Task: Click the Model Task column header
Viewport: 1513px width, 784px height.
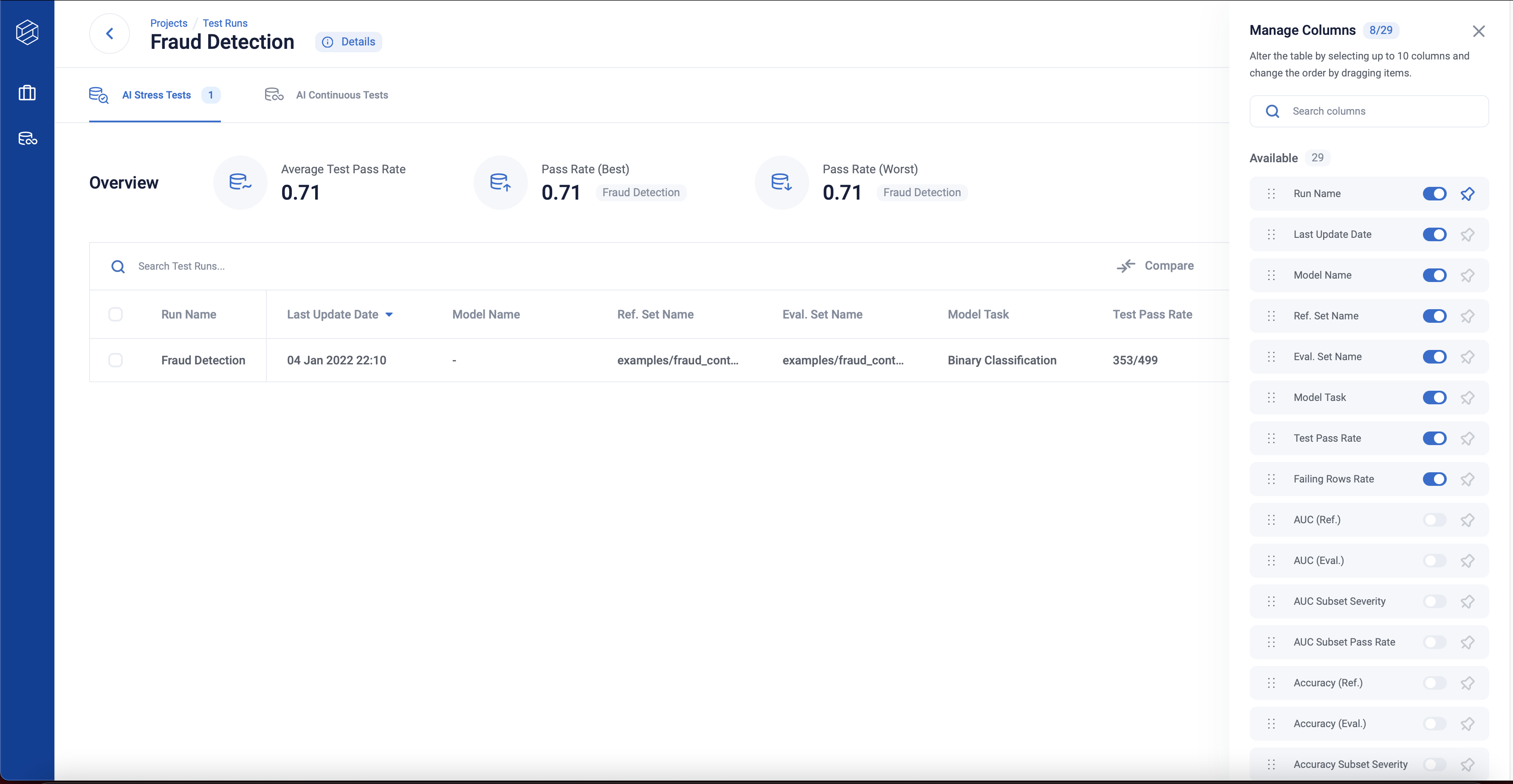Action: click(x=978, y=315)
